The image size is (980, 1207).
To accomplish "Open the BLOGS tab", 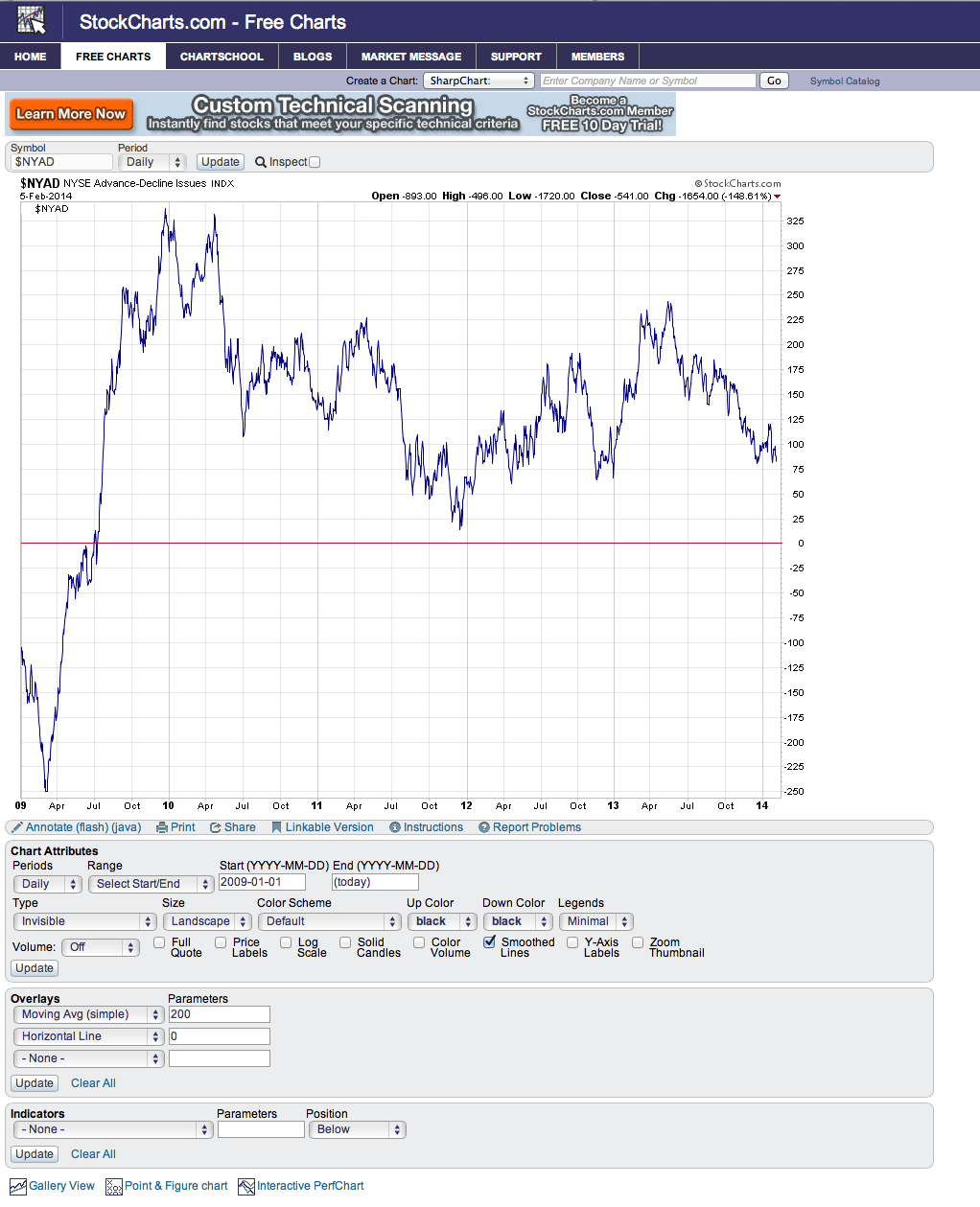I will click(313, 57).
